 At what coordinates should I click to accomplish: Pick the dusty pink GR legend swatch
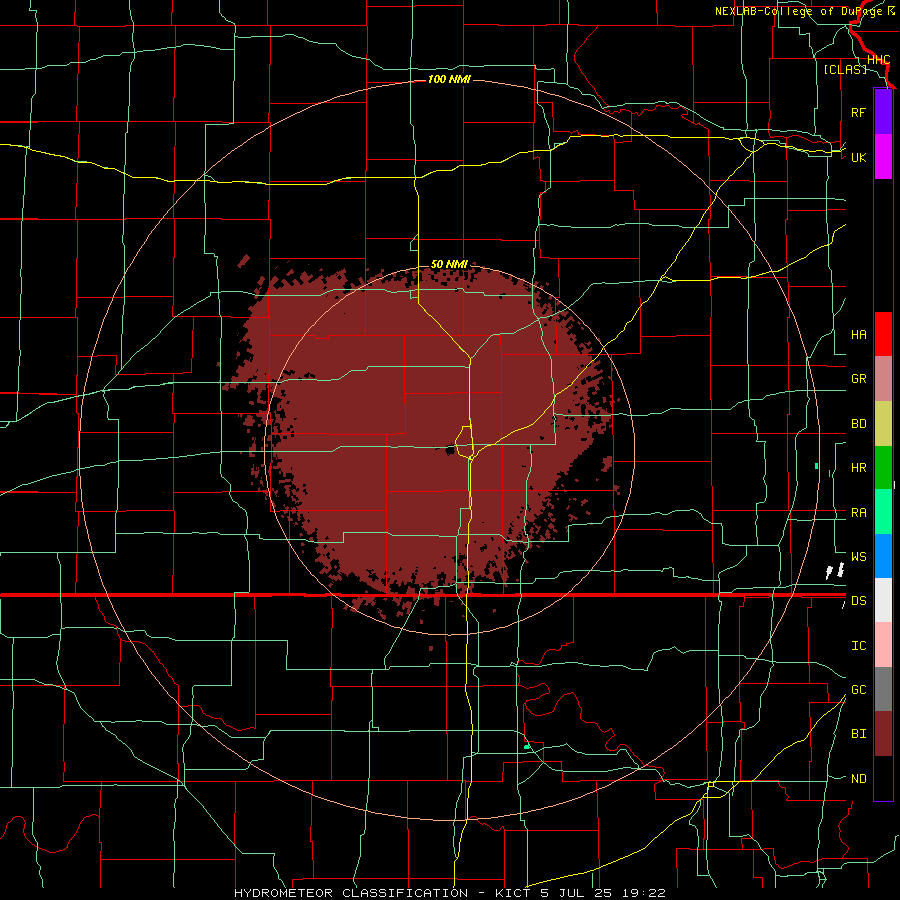(x=883, y=379)
